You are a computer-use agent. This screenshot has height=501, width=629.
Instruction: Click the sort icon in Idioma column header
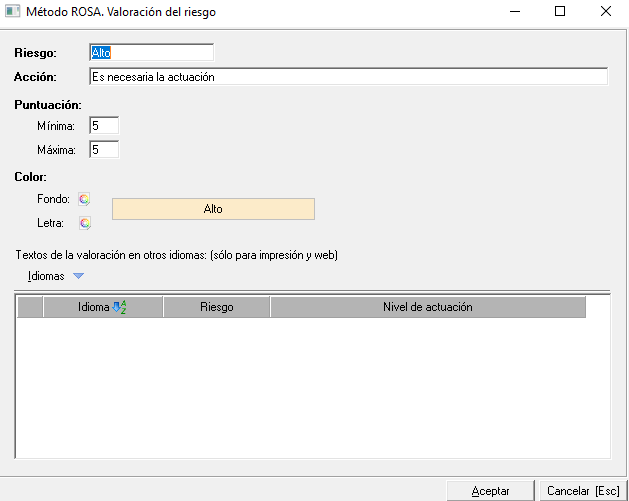119,308
